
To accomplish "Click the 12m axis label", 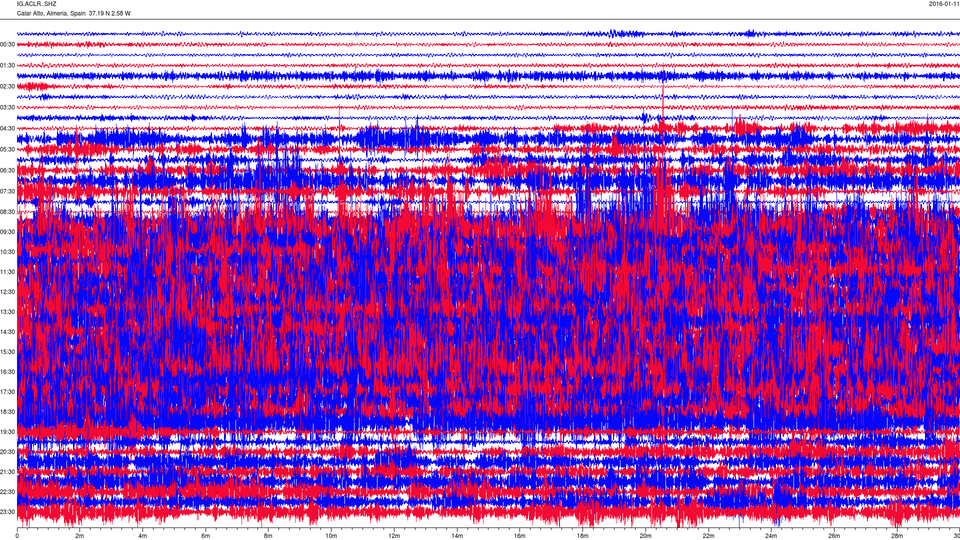I will click(x=394, y=536).
